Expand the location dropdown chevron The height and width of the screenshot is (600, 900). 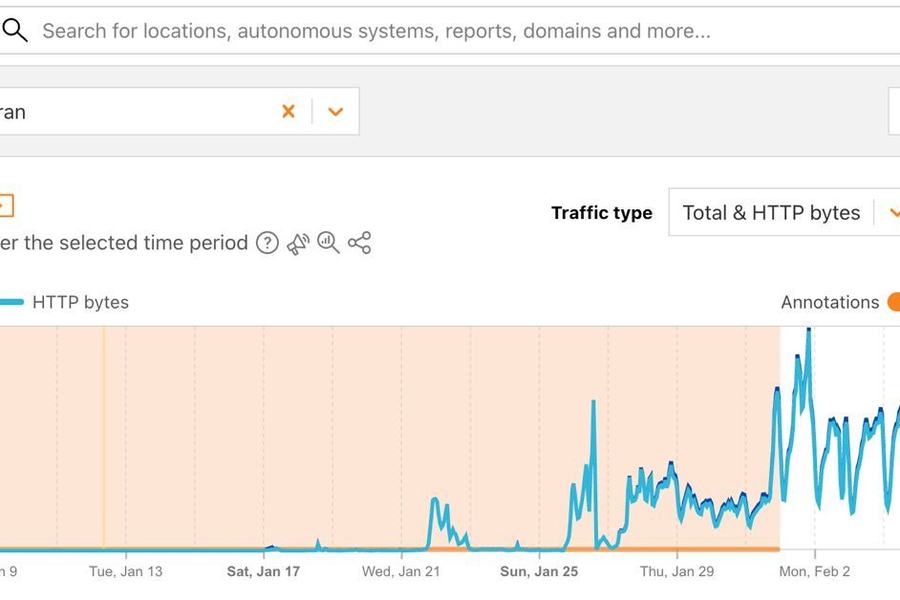335,111
